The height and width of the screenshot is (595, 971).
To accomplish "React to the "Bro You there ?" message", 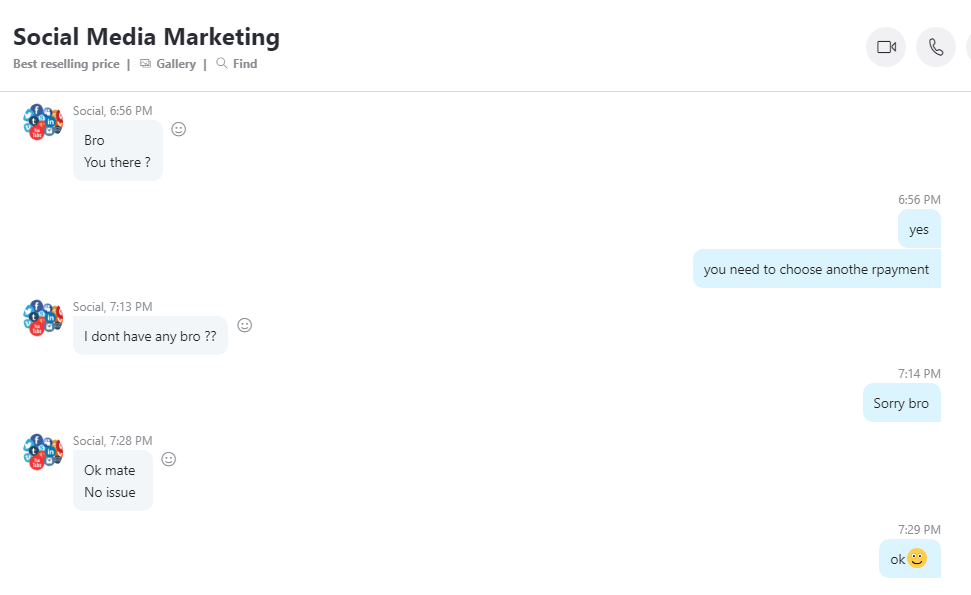I will (178, 129).
